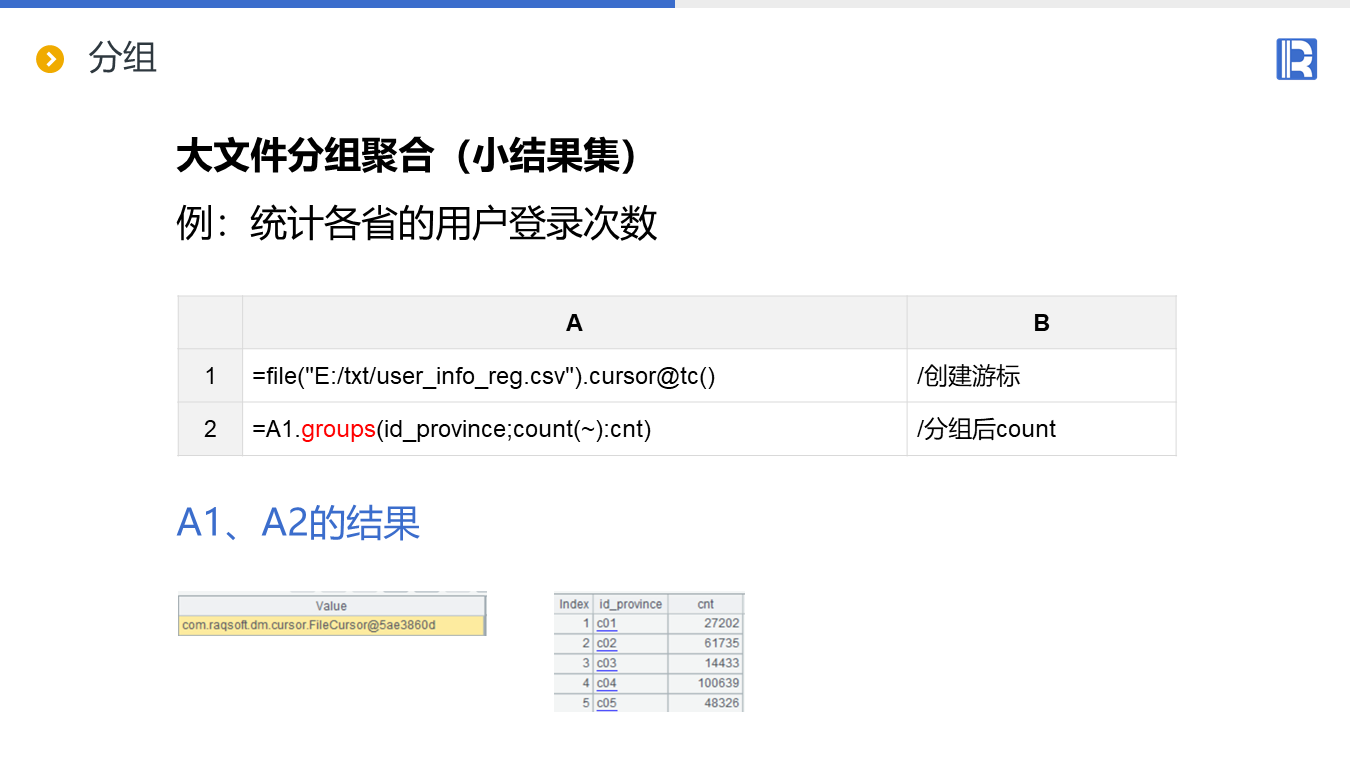Click the cnt column header
This screenshot has width=1350, height=759.
pos(706,604)
